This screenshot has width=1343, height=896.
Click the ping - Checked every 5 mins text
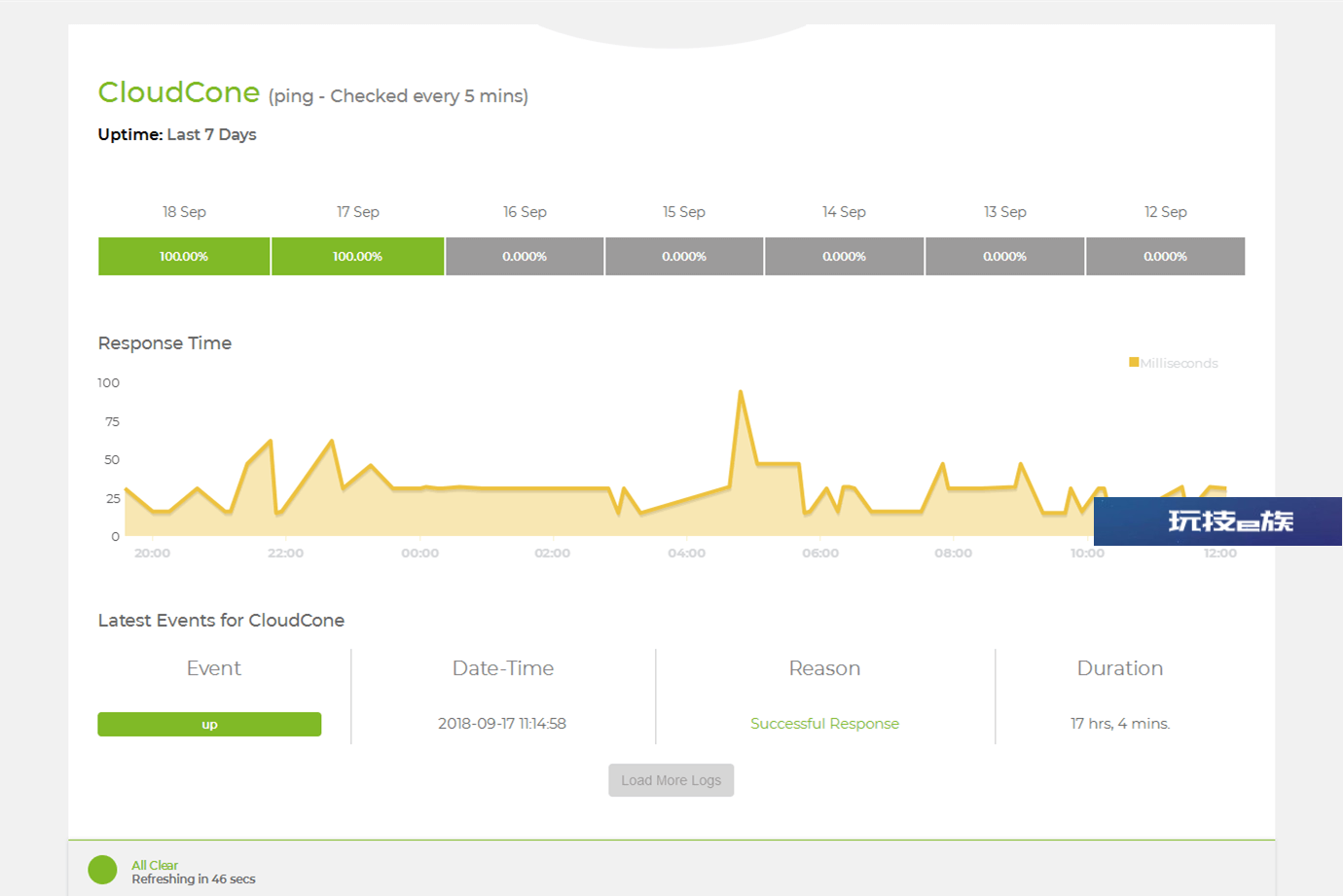coord(398,96)
